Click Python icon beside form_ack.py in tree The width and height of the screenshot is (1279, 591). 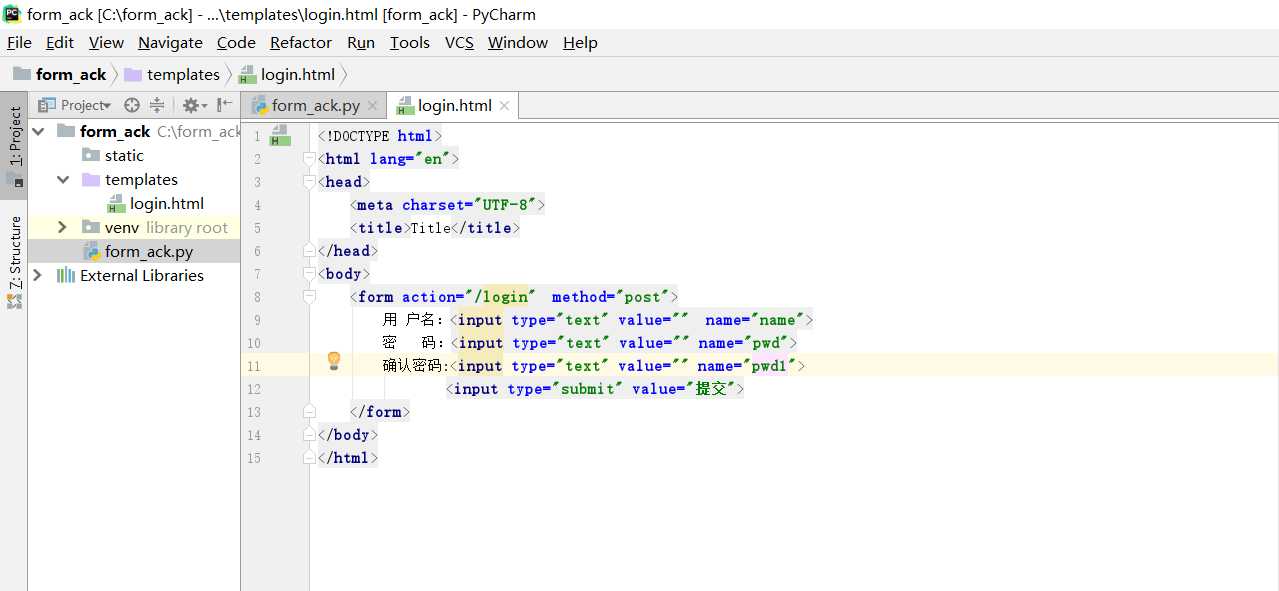pos(91,251)
